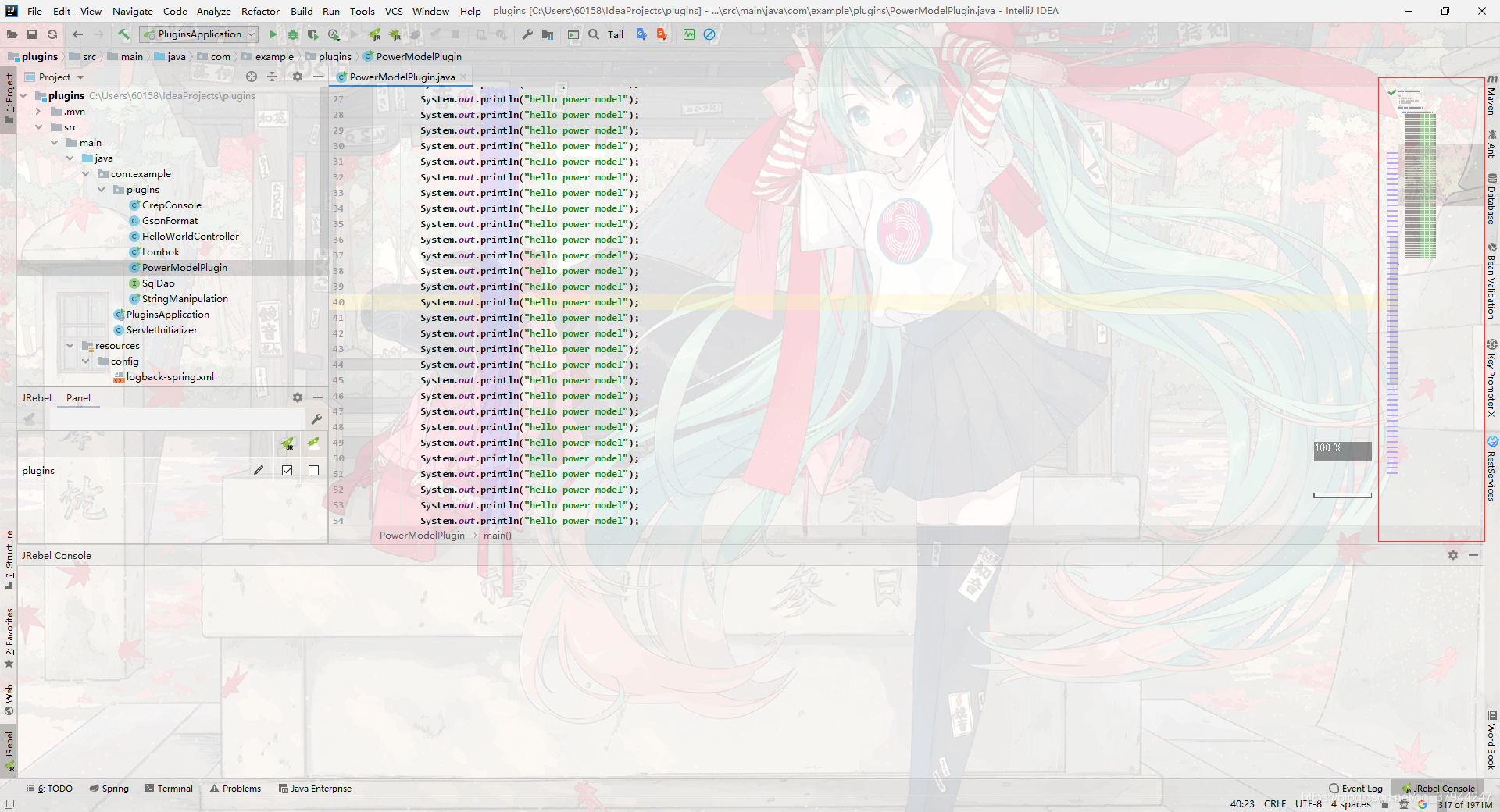Click the Run with Coverage icon
This screenshot has height=812, width=1500.
coord(313,34)
